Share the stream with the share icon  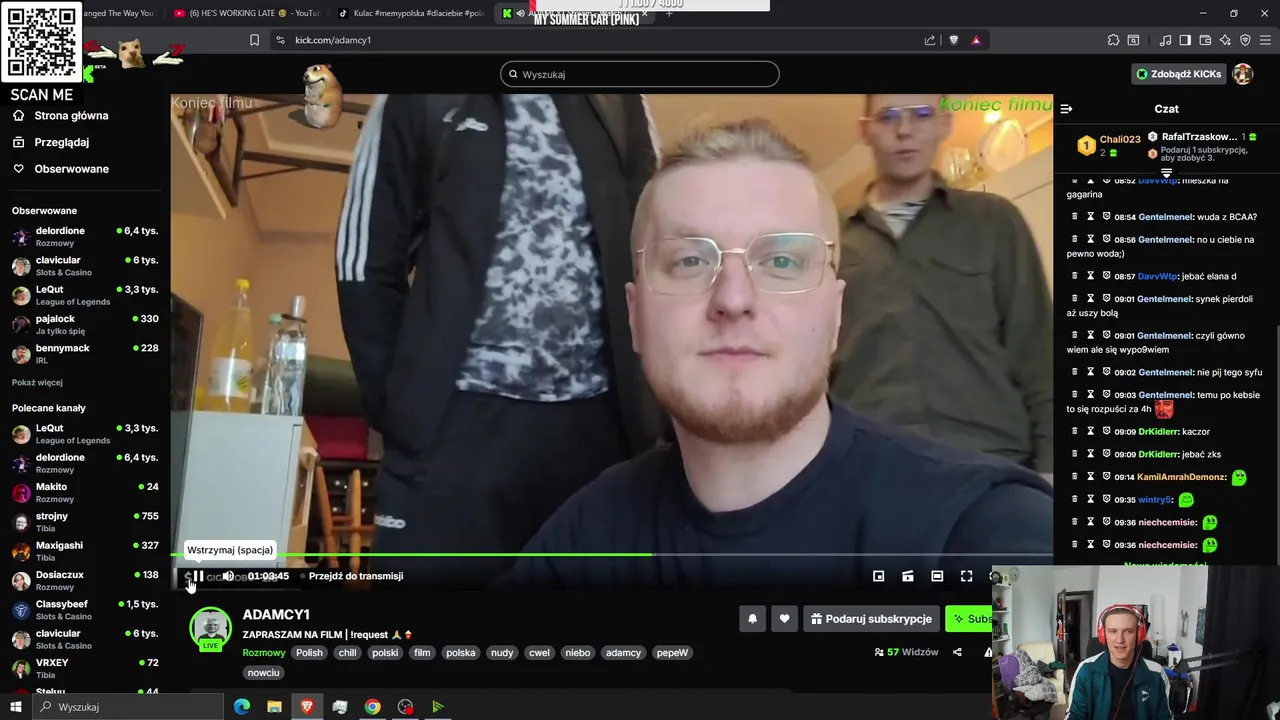pyautogui.click(x=957, y=652)
